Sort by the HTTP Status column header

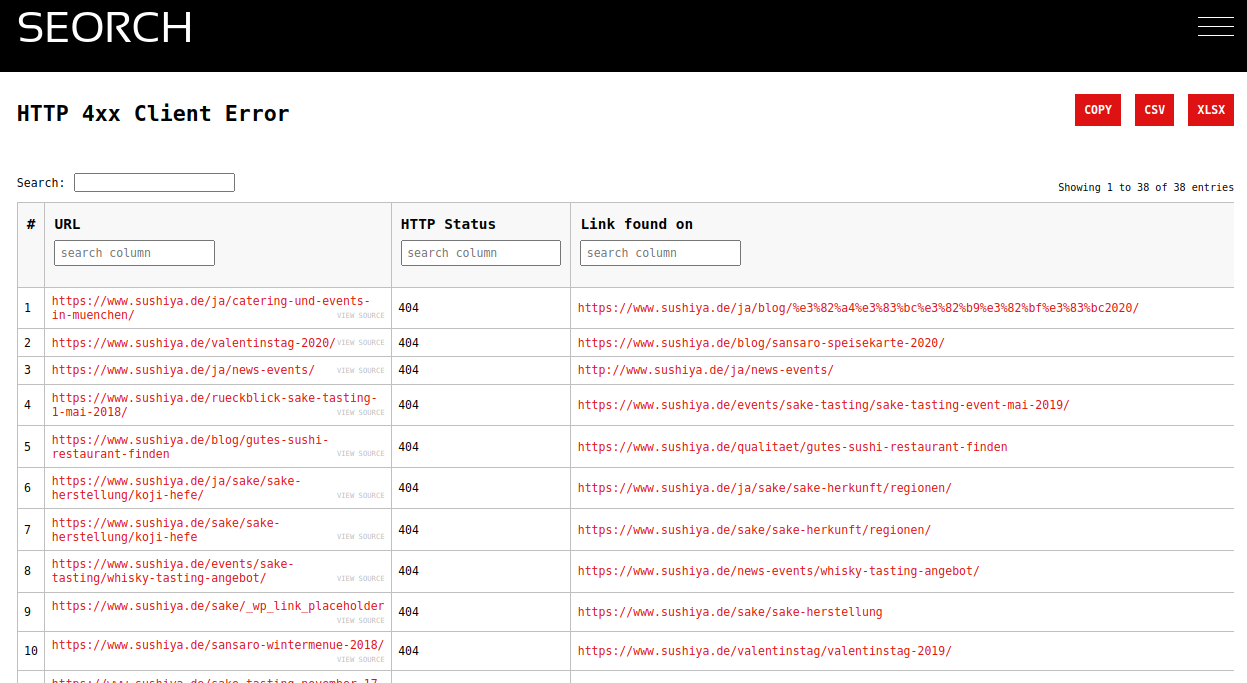click(448, 224)
